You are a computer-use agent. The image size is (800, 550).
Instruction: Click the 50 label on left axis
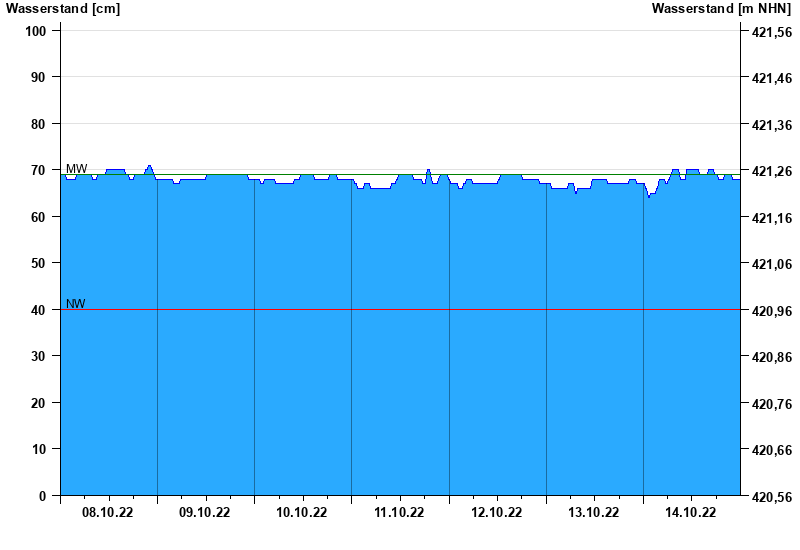point(39,263)
